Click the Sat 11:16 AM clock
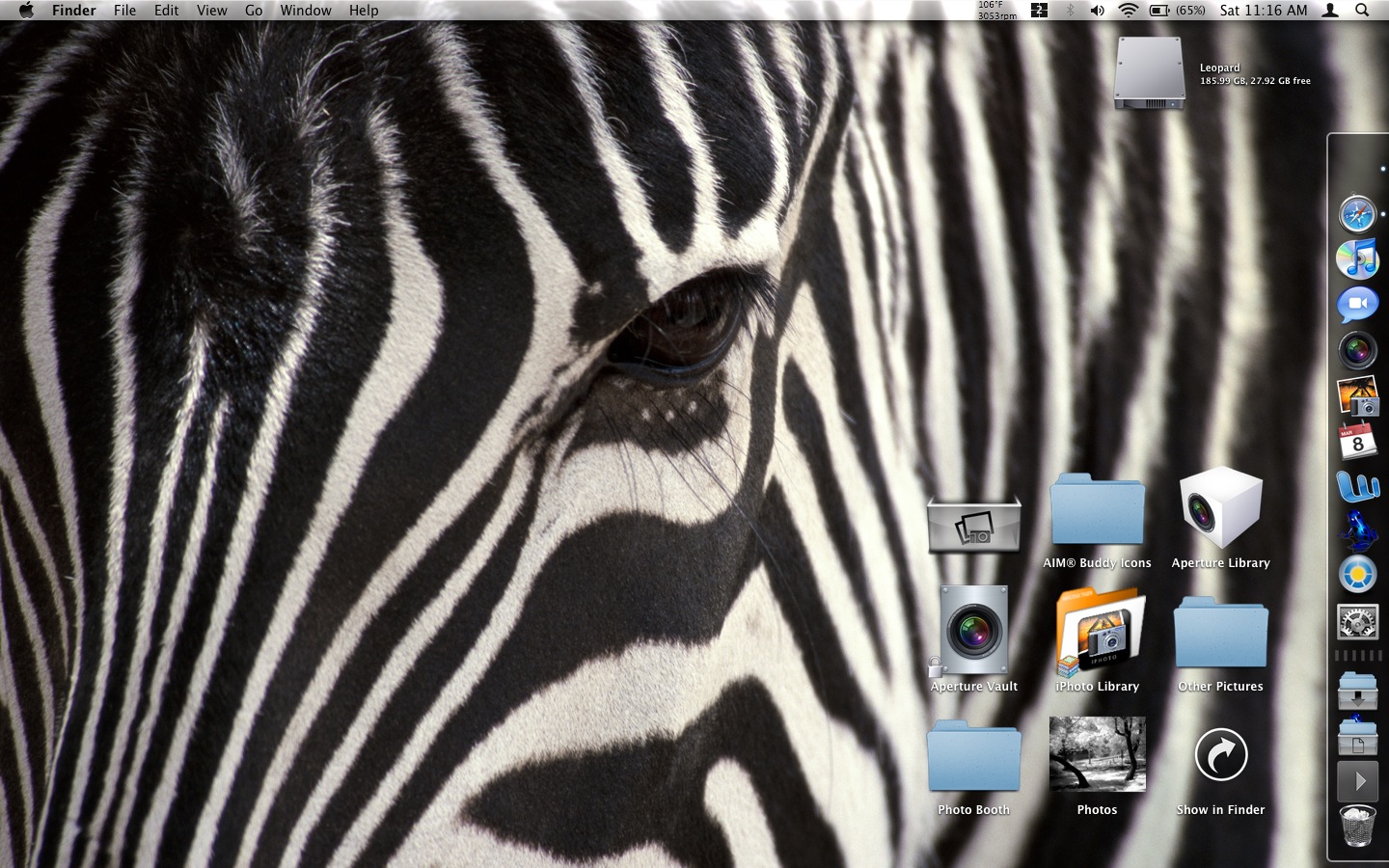1389x868 pixels. [x=1264, y=11]
